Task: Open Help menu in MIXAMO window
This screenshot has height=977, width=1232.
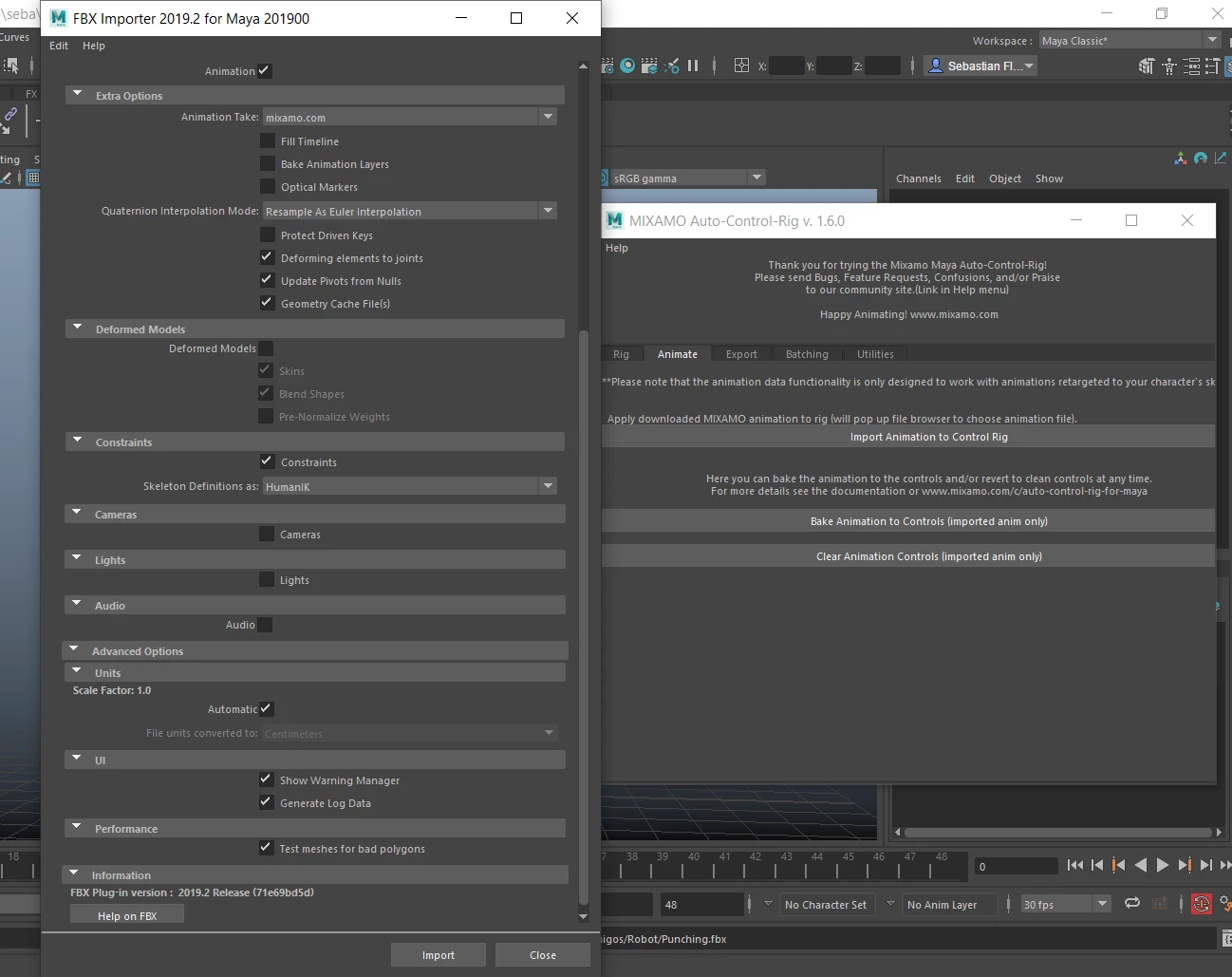Action: pyautogui.click(x=617, y=248)
